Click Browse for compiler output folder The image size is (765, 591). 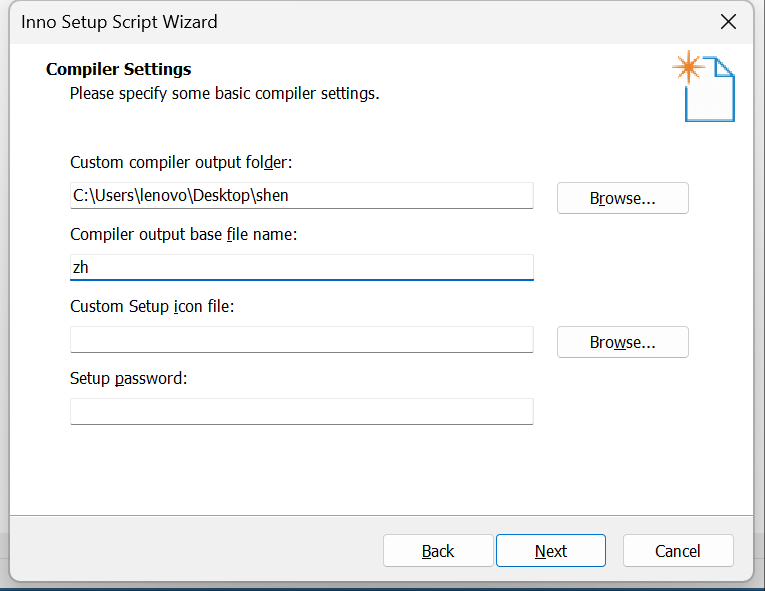pyautogui.click(x=623, y=198)
